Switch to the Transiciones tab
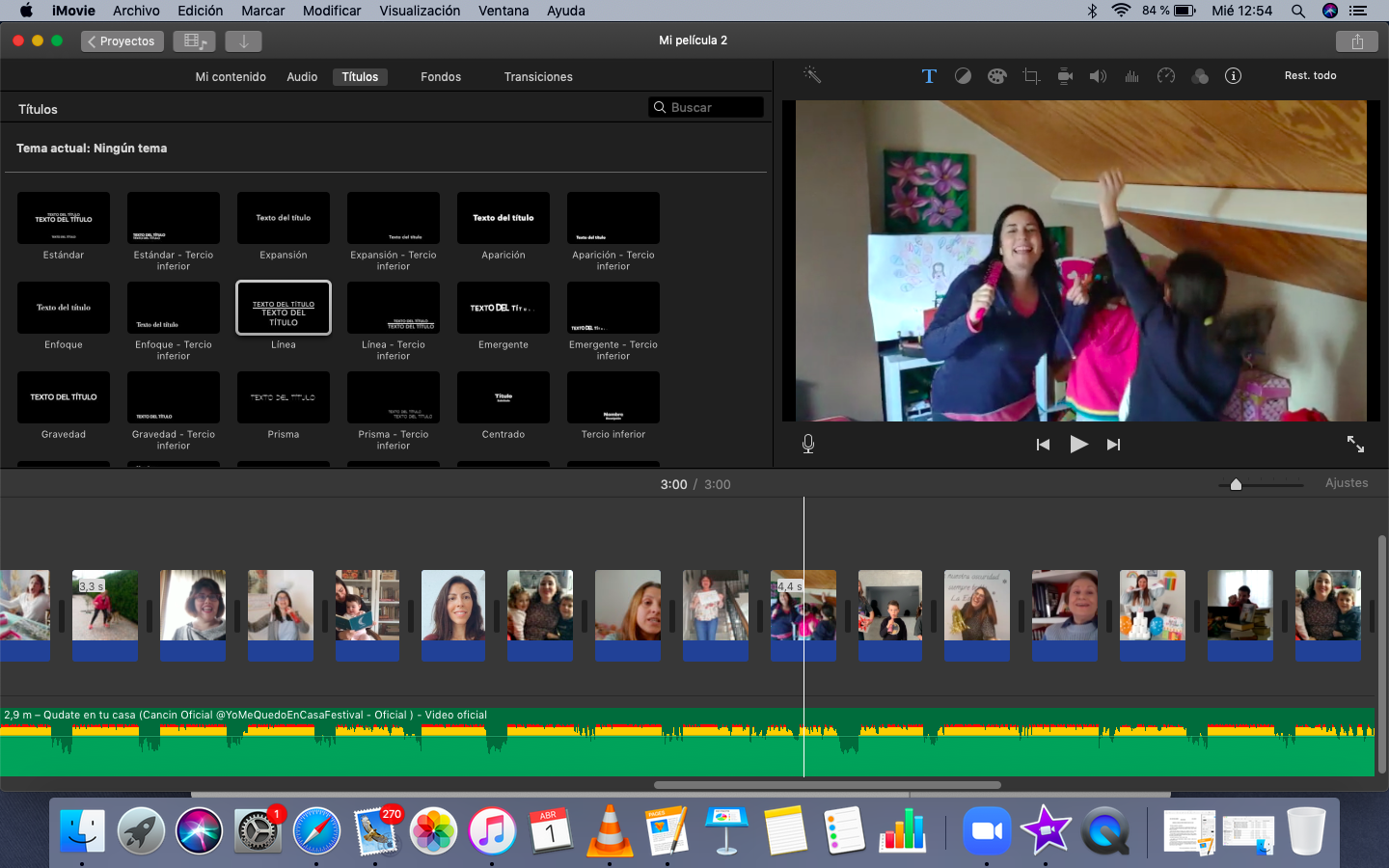1389x868 pixels. [x=537, y=77]
